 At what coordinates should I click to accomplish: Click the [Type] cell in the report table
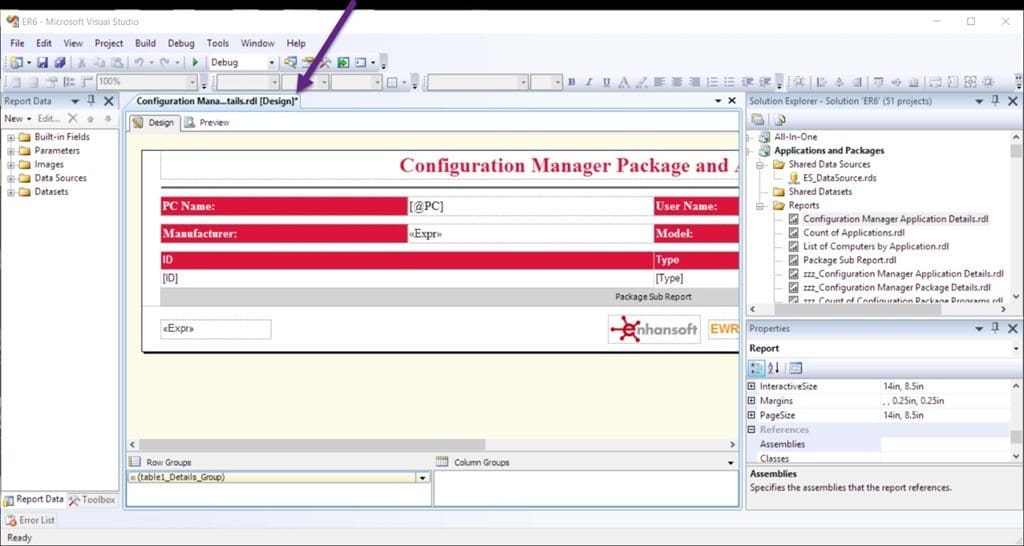(696, 278)
